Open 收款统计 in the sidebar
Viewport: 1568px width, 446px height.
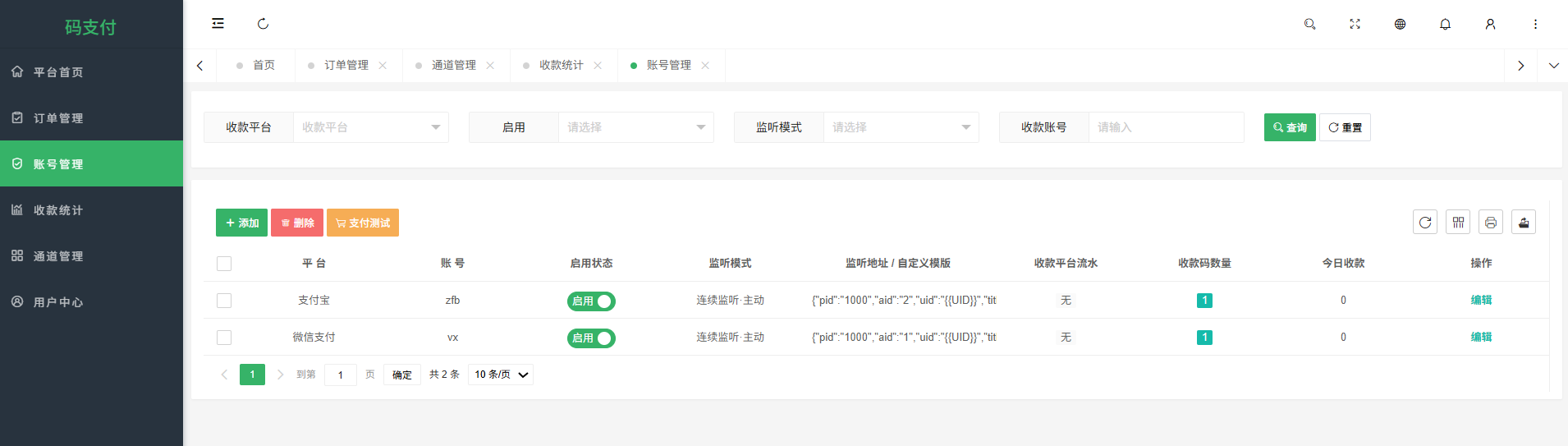tap(91, 209)
